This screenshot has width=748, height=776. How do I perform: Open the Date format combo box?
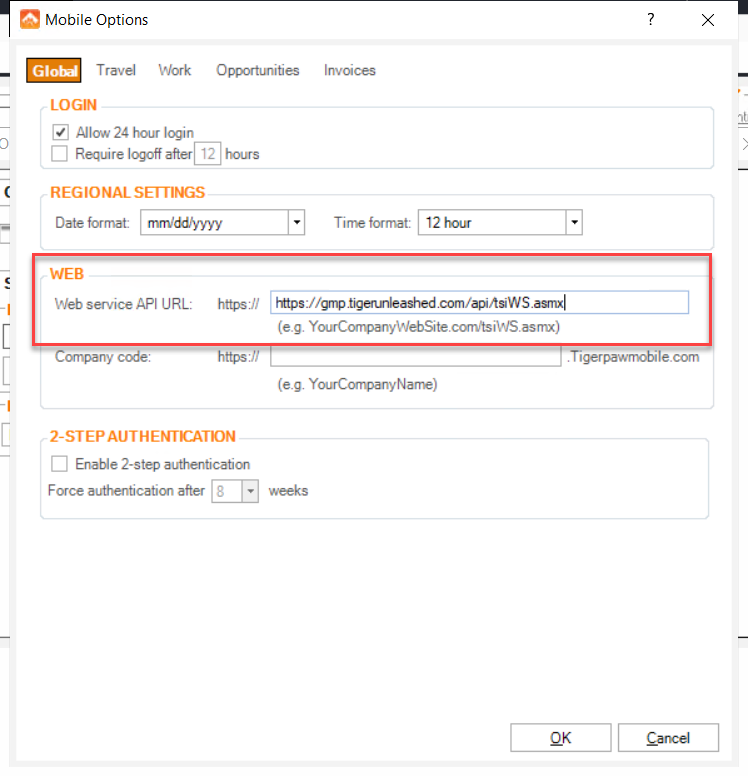pyautogui.click(x=222, y=223)
